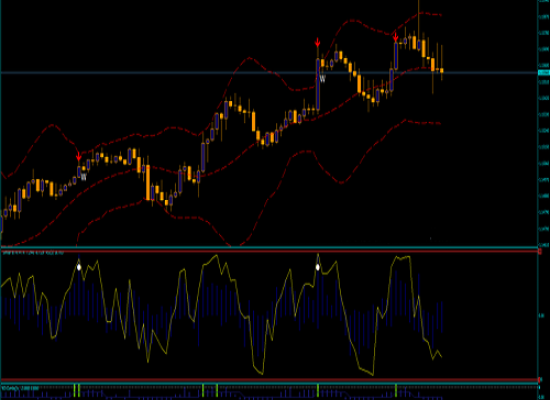Click the tall blue bullish candle under the middle arrow
Viewport: 550px width, 400px height.
point(318,84)
